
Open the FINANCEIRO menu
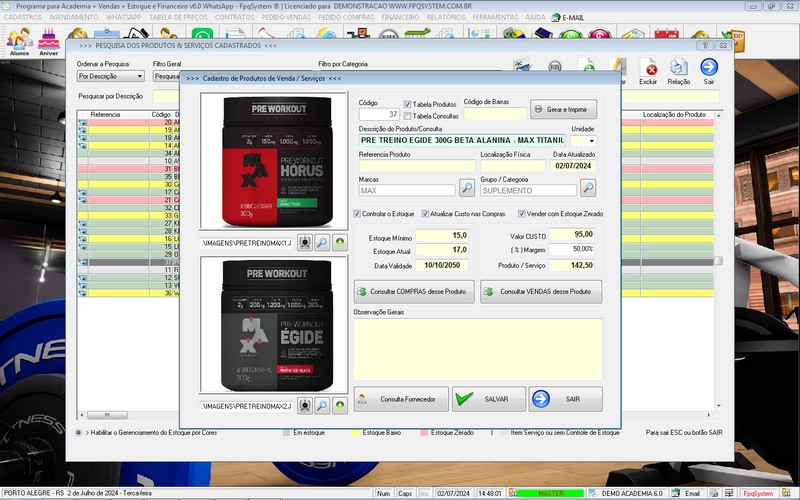click(401, 17)
